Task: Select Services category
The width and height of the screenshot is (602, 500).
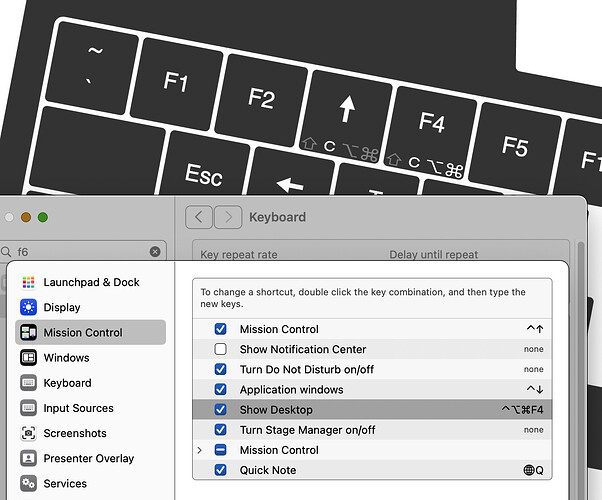Action: point(91,483)
